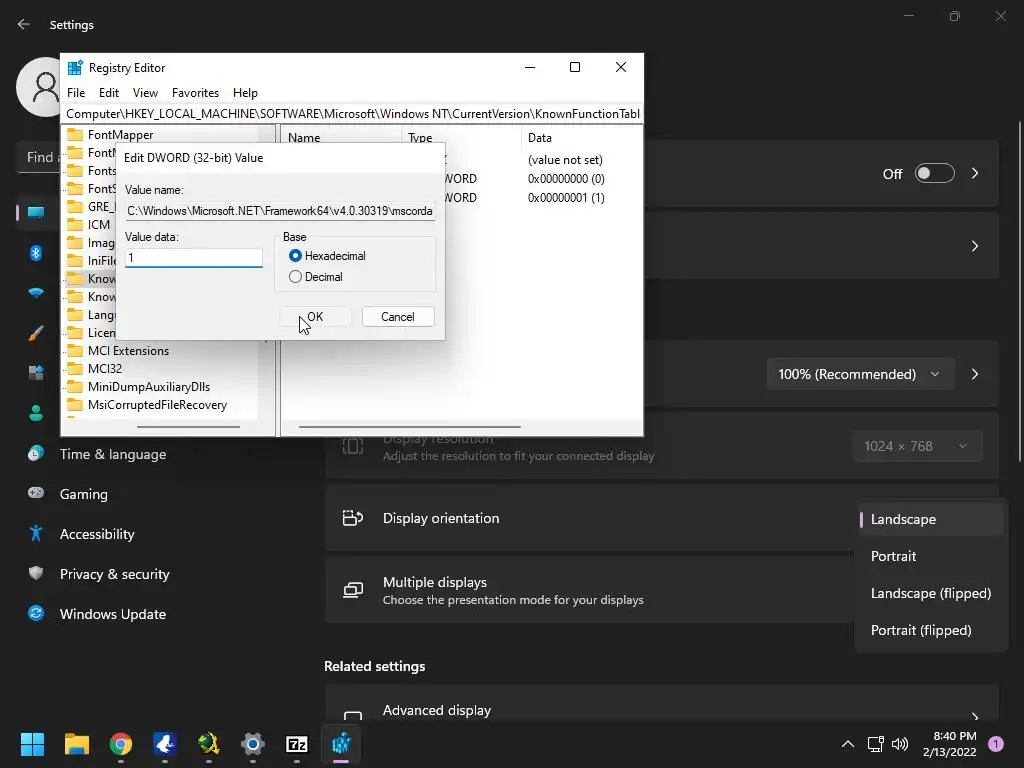Click Registry Editor icon on taskbar
This screenshot has height=768, width=1024.
341,744
